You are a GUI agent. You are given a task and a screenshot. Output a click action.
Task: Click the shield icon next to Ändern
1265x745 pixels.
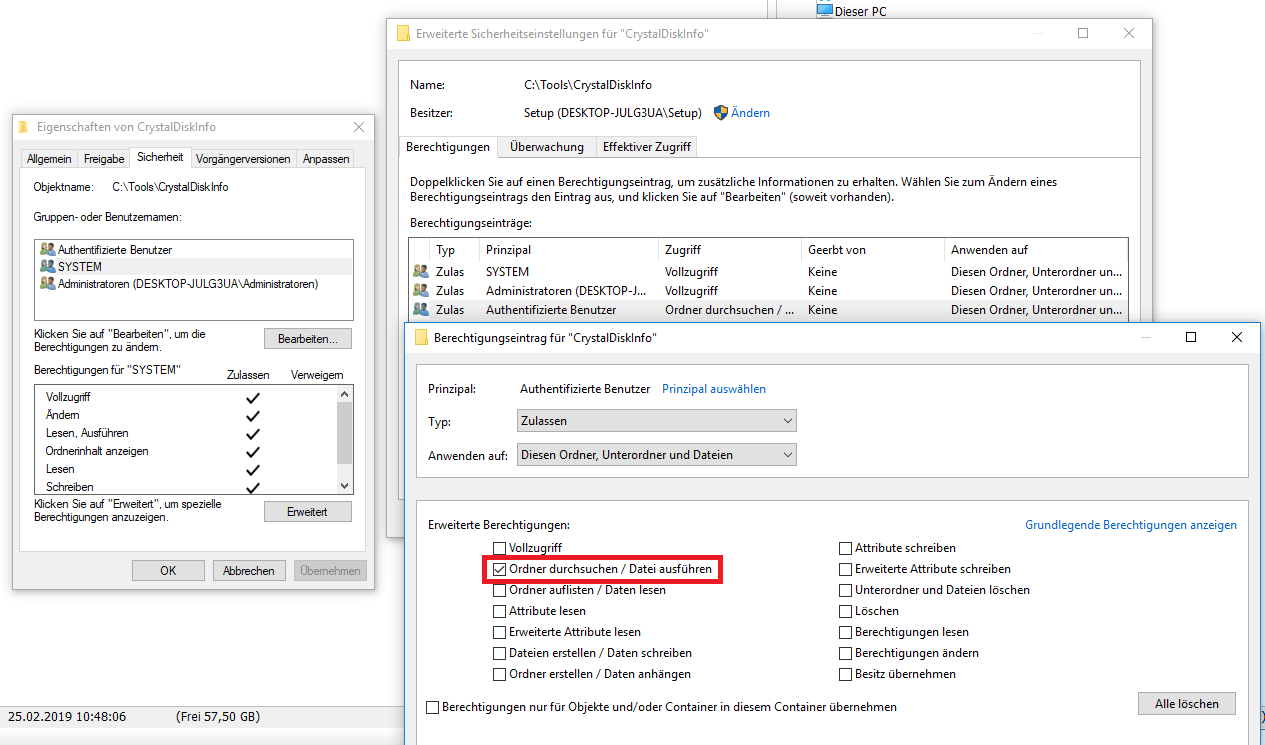720,113
